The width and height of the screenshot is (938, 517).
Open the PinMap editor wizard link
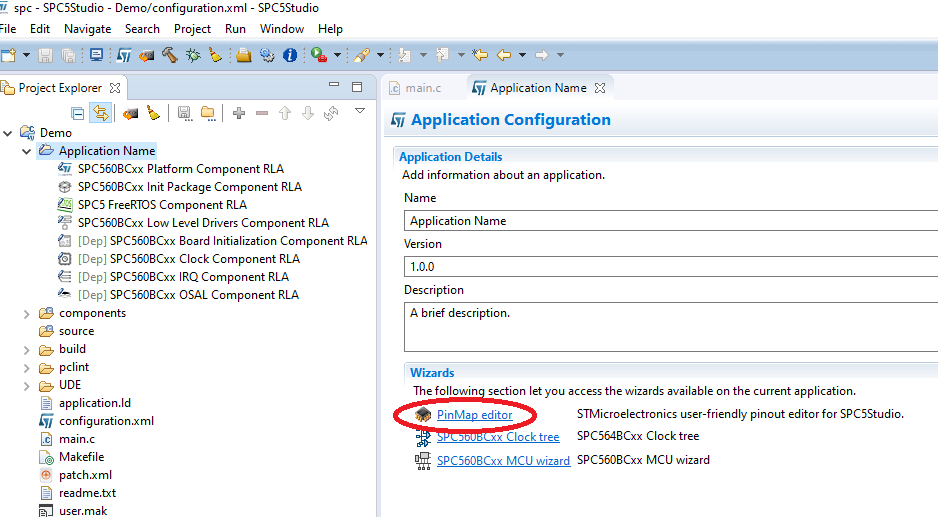[474, 415]
